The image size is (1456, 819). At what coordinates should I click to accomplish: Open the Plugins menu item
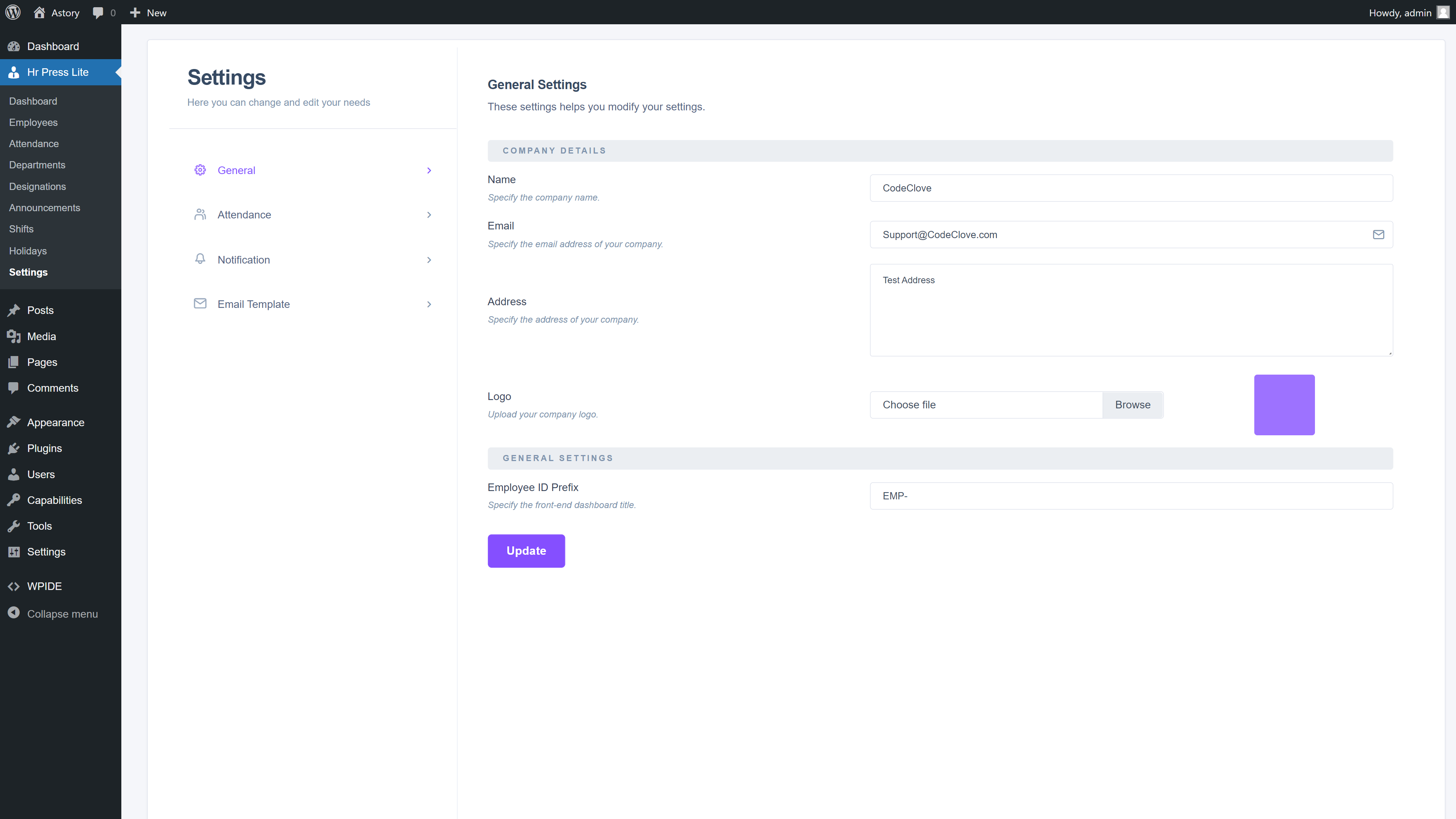click(x=44, y=448)
